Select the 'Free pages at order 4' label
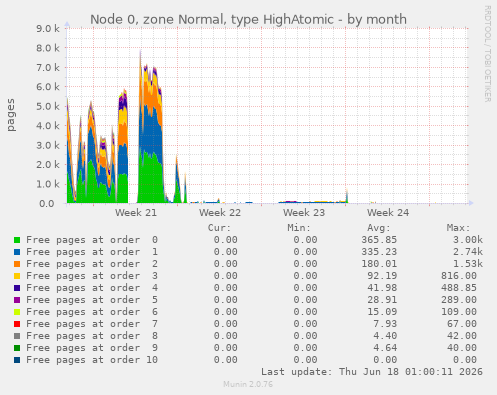Viewport: 497px width, 395px height. tap(92, 288)
